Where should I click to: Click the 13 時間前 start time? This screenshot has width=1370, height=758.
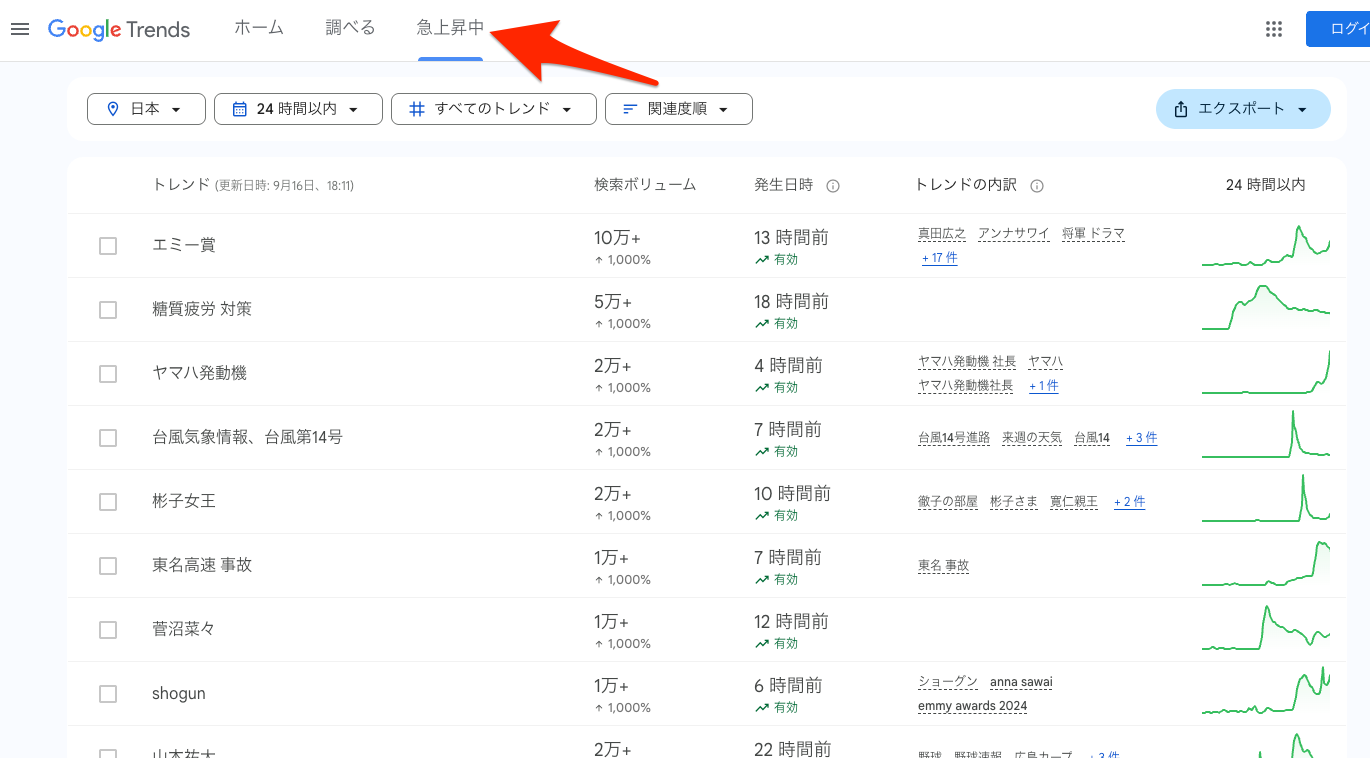(791, 238)
